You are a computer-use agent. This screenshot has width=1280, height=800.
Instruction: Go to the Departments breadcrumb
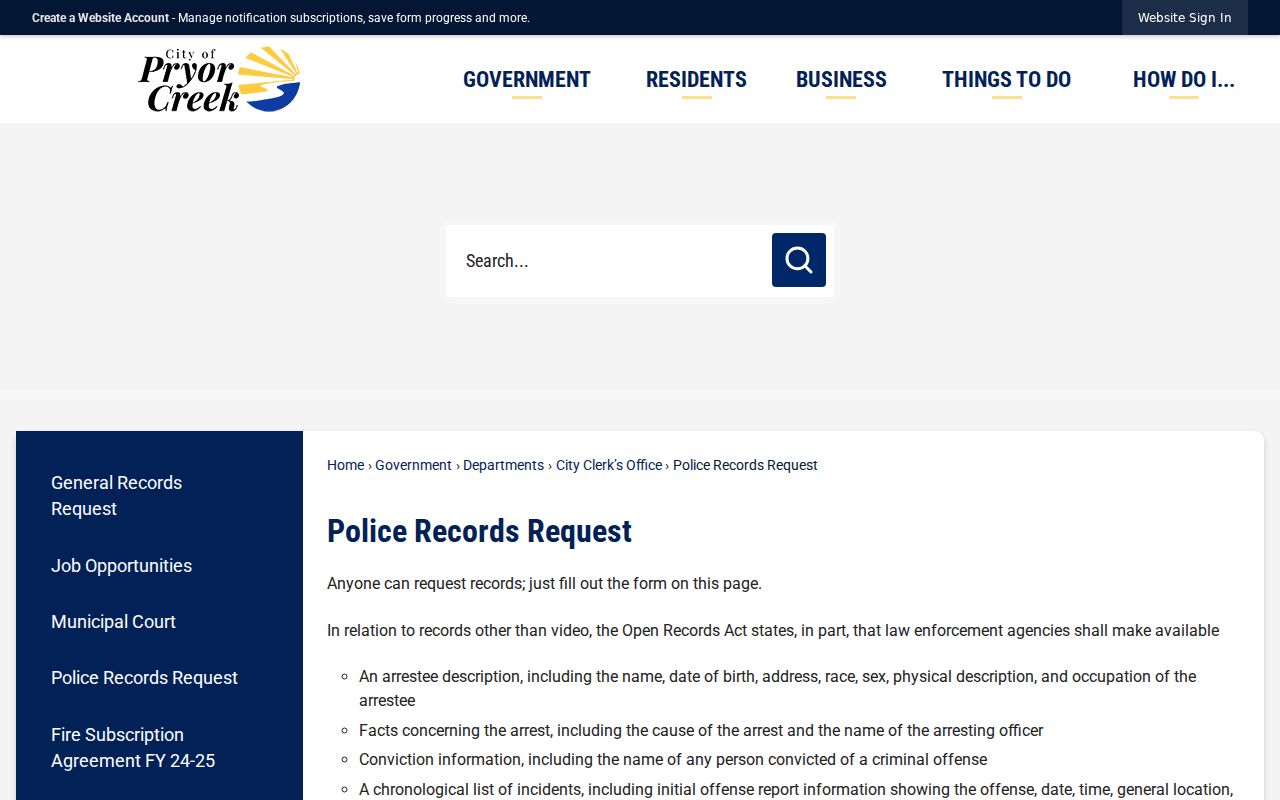point(503,465)
